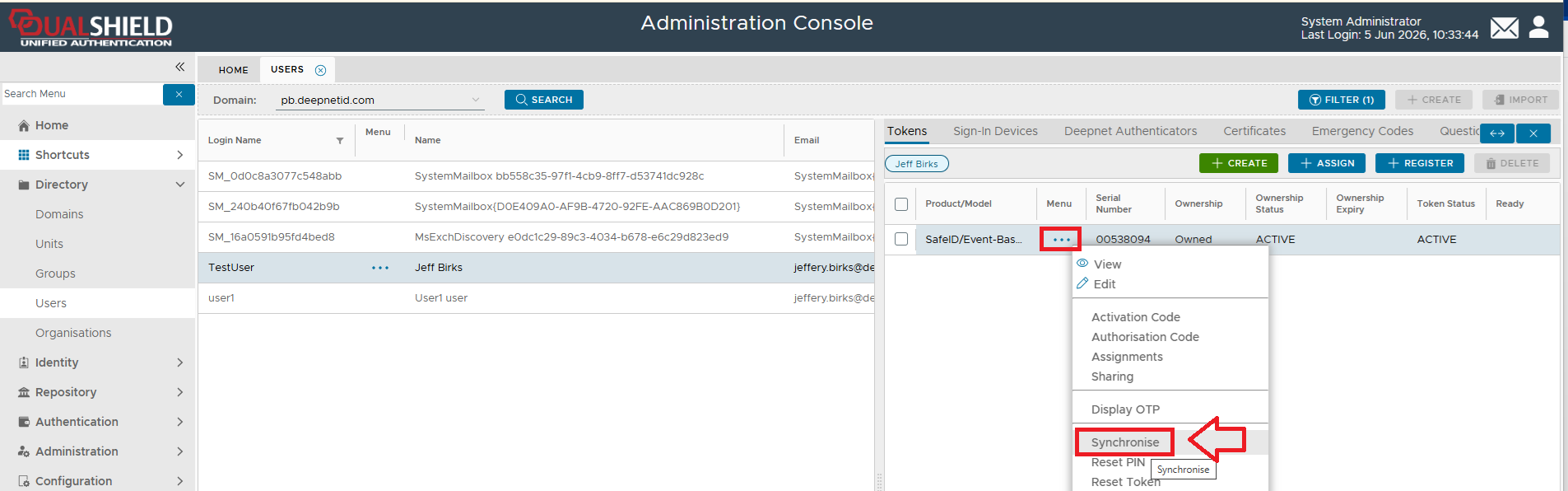The height and width of the screenshot is (491, 1568).
Task: Click the Authentication sidebar icon
Action: 24,422
